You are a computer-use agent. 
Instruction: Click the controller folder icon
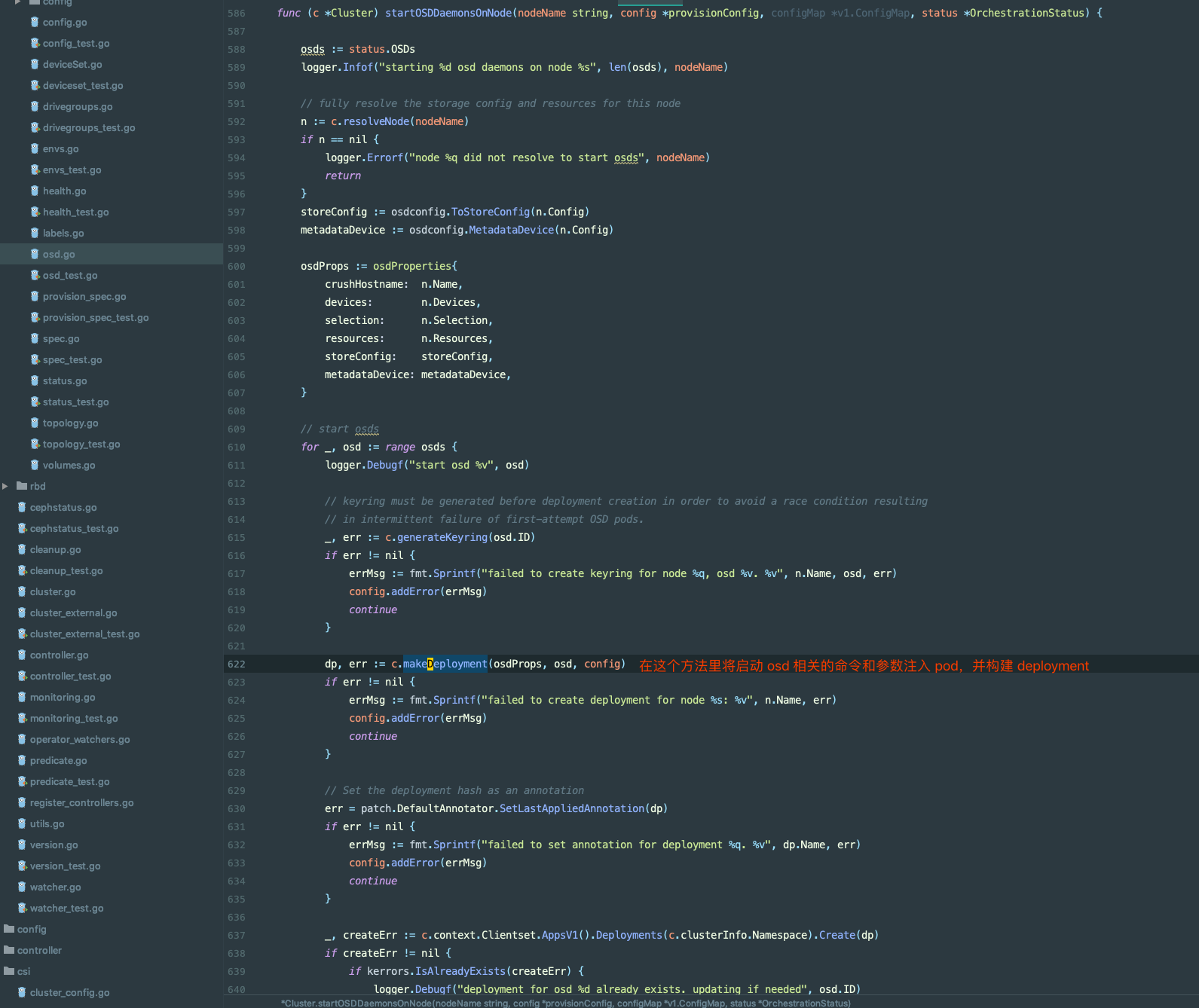9,950
